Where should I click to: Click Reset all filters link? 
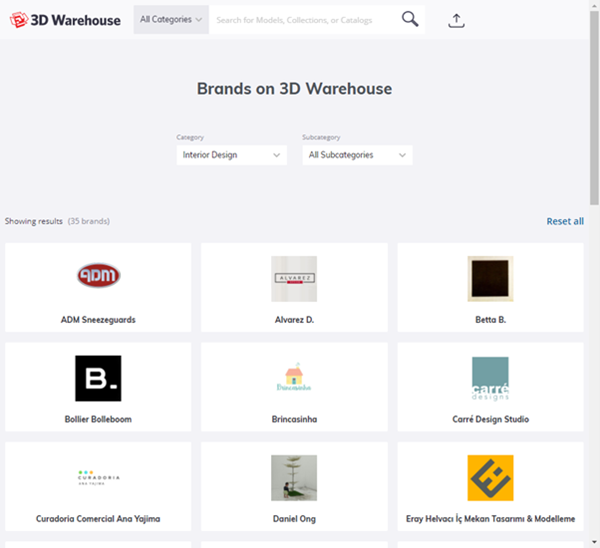565,221
